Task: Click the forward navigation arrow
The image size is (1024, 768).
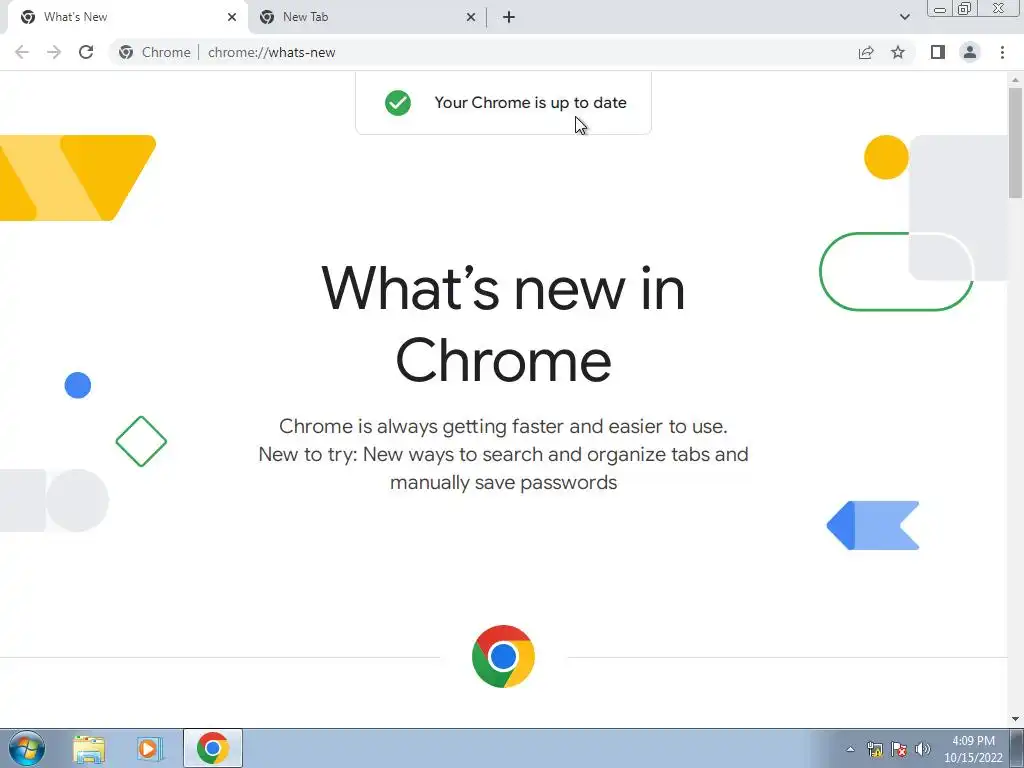Action: (54, 52)
